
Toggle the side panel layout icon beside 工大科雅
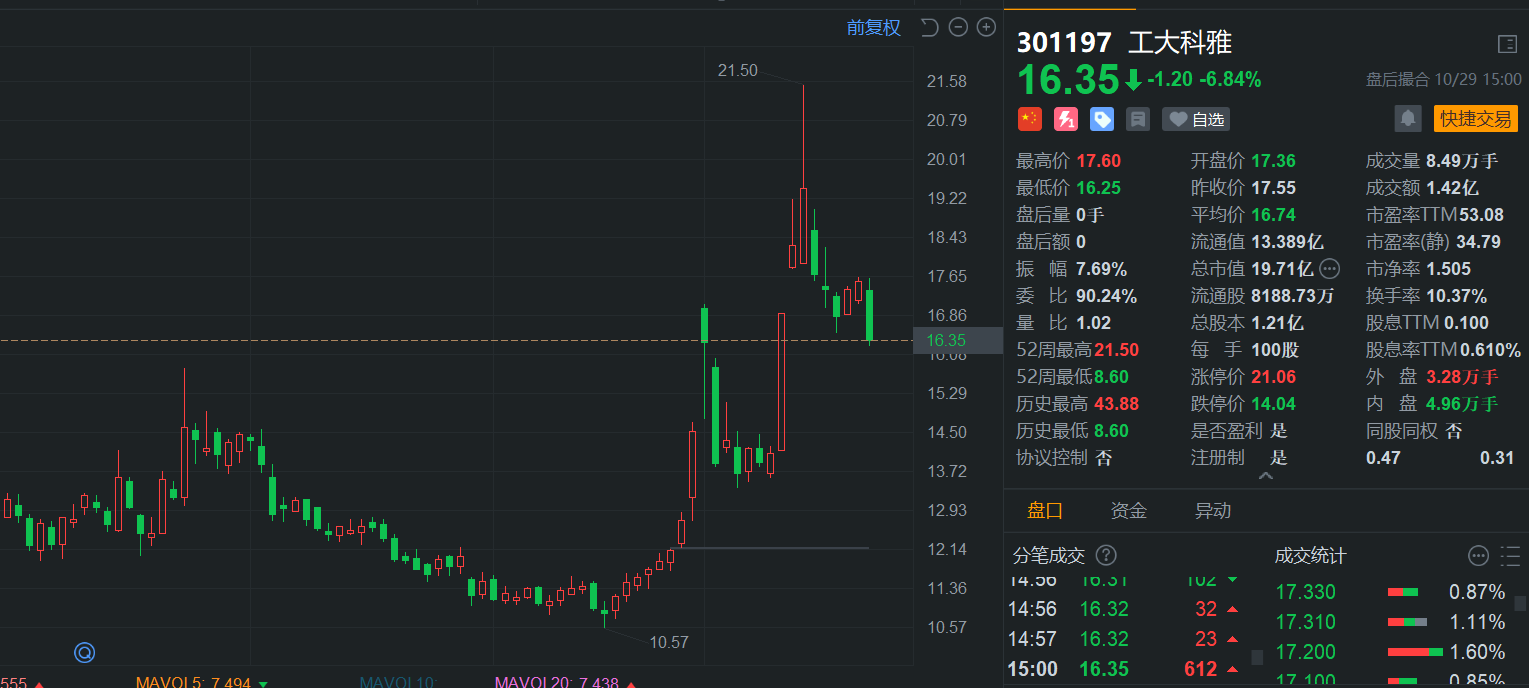[x=1507, y=43]
